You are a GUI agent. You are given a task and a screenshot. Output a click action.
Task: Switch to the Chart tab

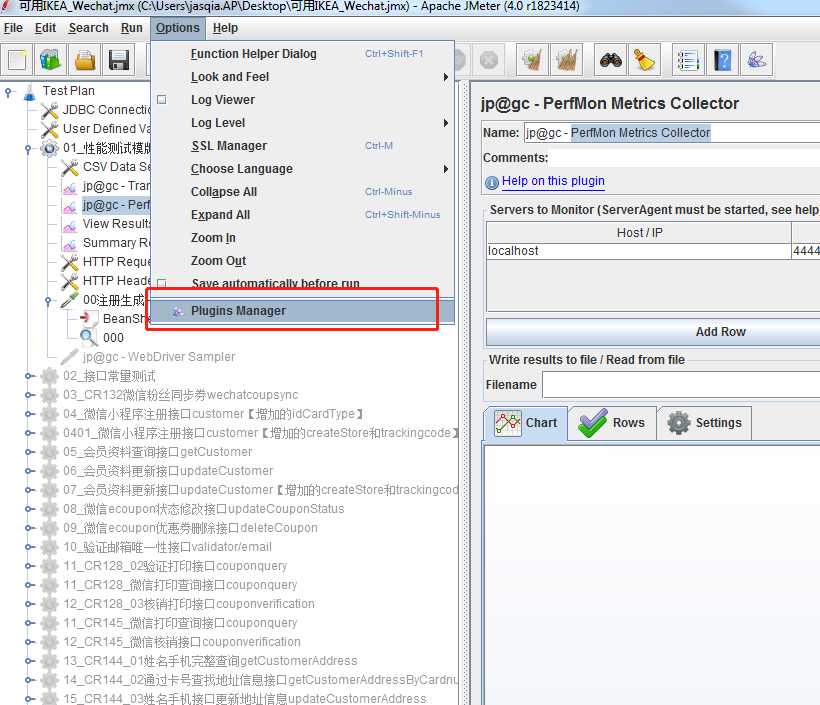pyautogui.click(x=526, y=423)
